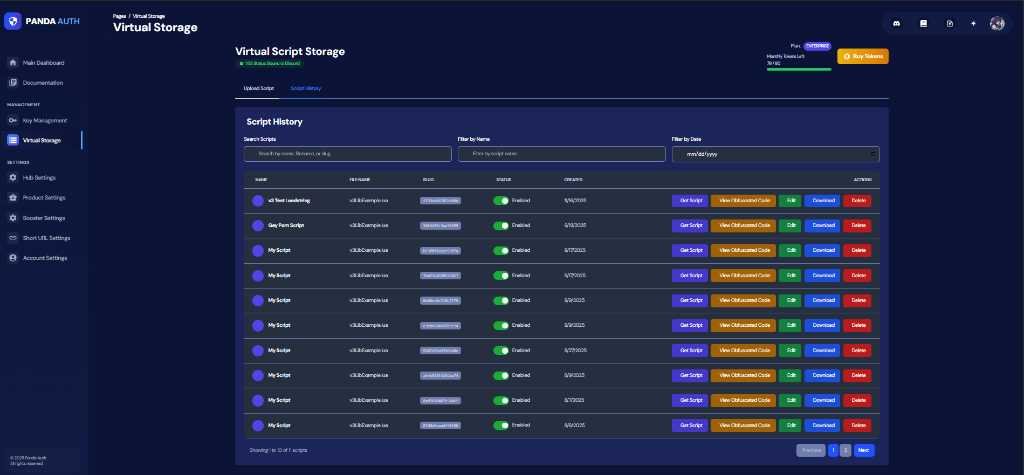Switch to the Upload Script tab

point(259,88)
